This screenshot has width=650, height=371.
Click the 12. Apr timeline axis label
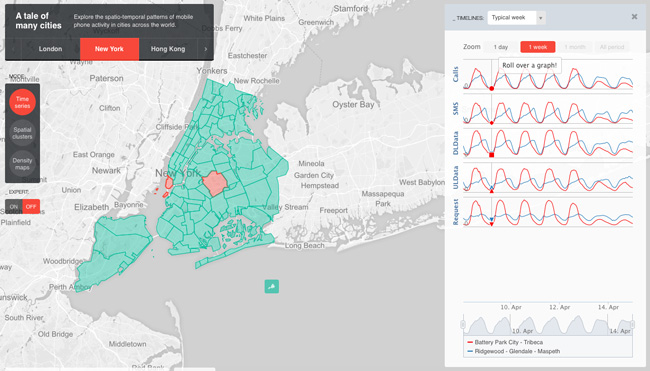(x=560, y=307)
